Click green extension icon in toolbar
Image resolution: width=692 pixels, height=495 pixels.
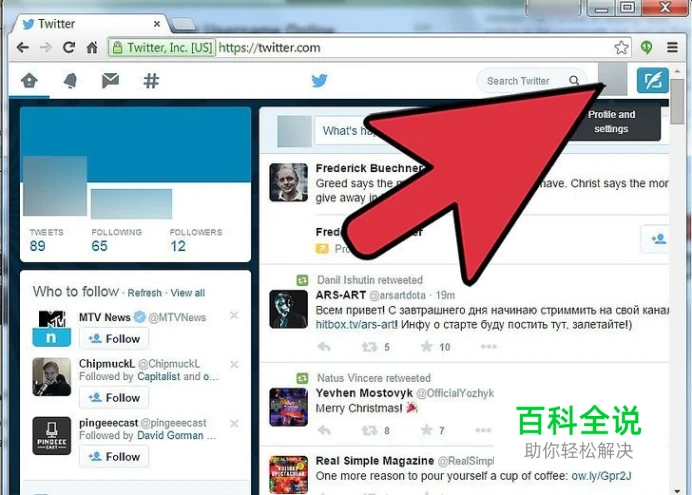point(647,47)
